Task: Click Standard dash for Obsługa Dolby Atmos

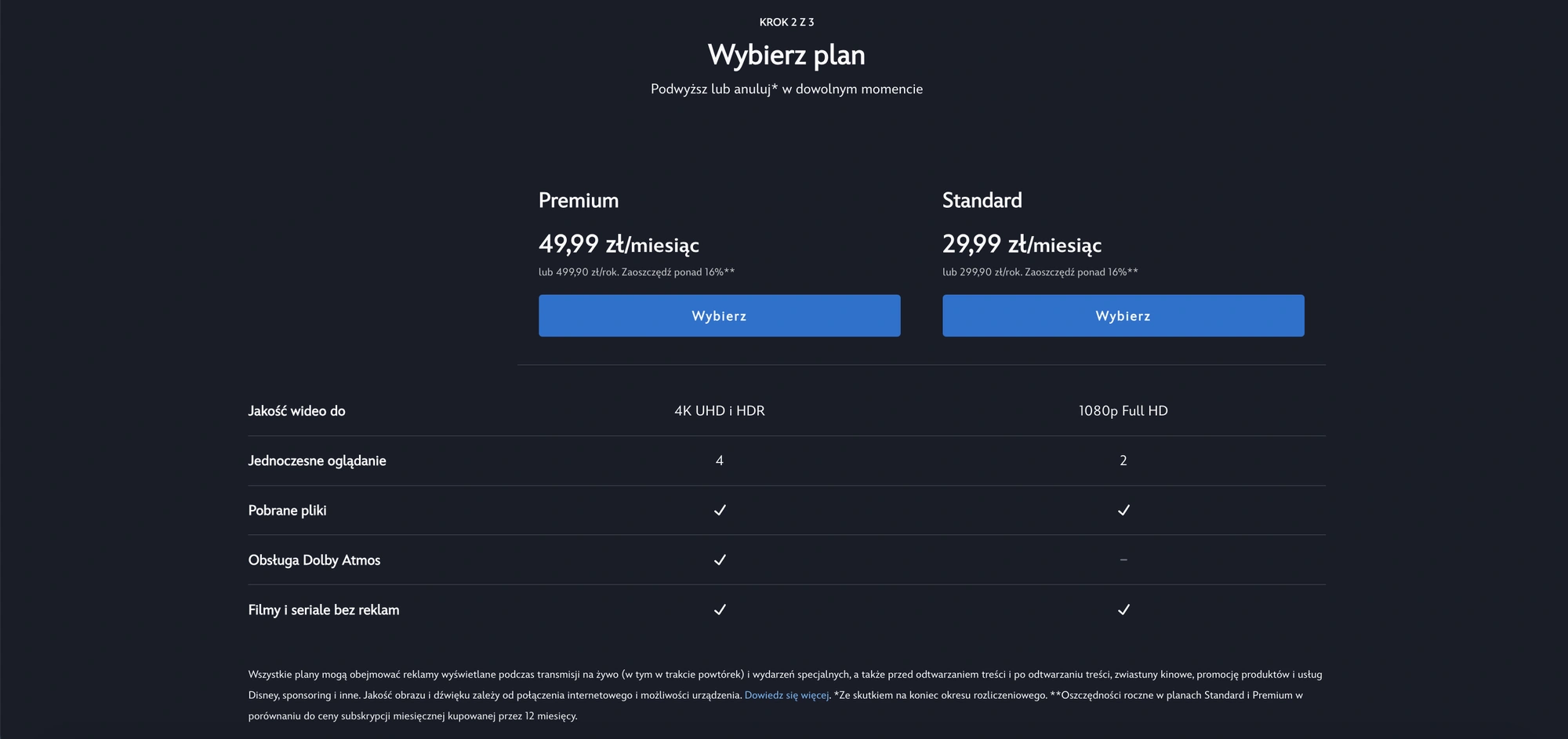Action: (1123, 560)
